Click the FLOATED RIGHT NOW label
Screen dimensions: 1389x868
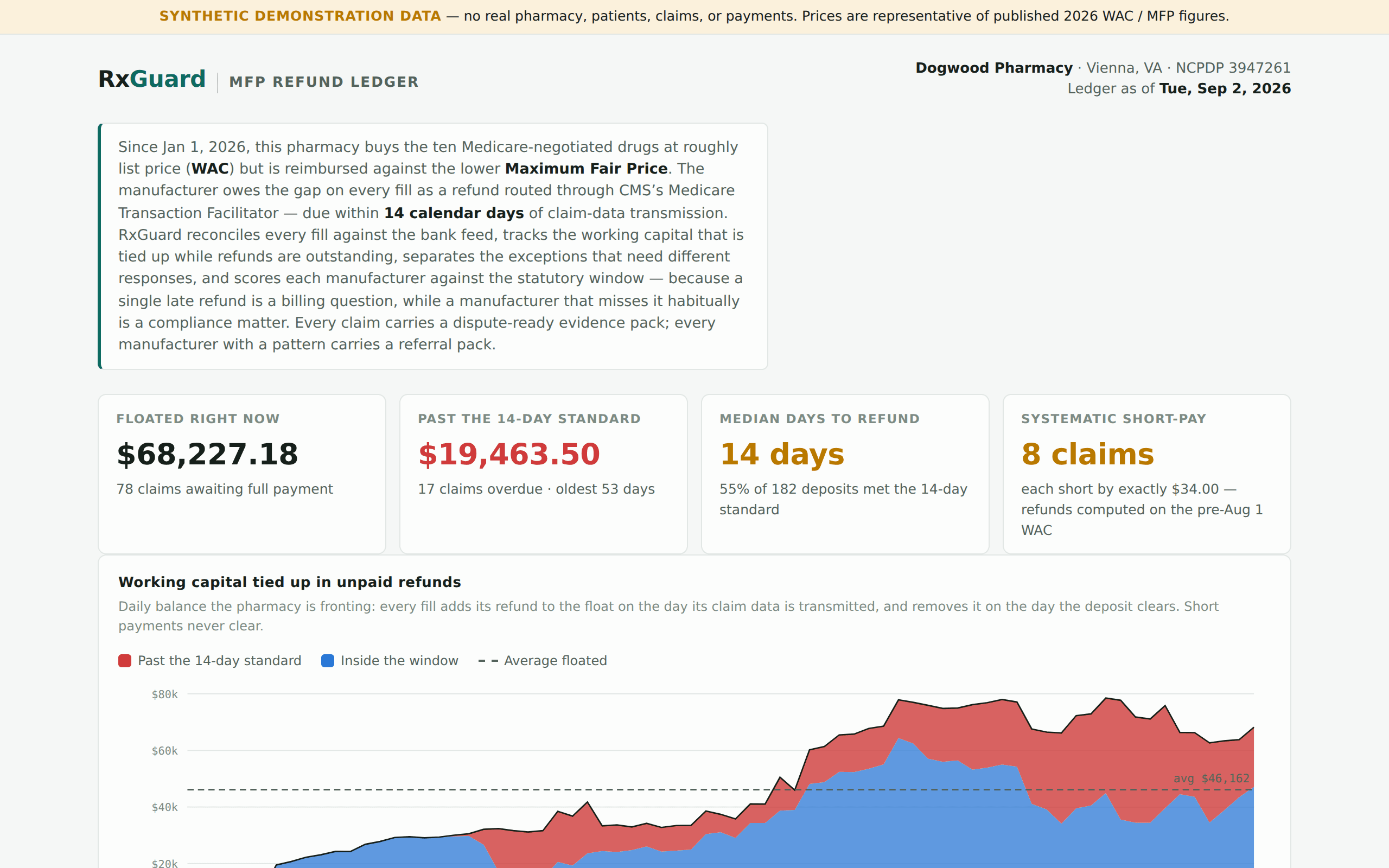point(198,419)
